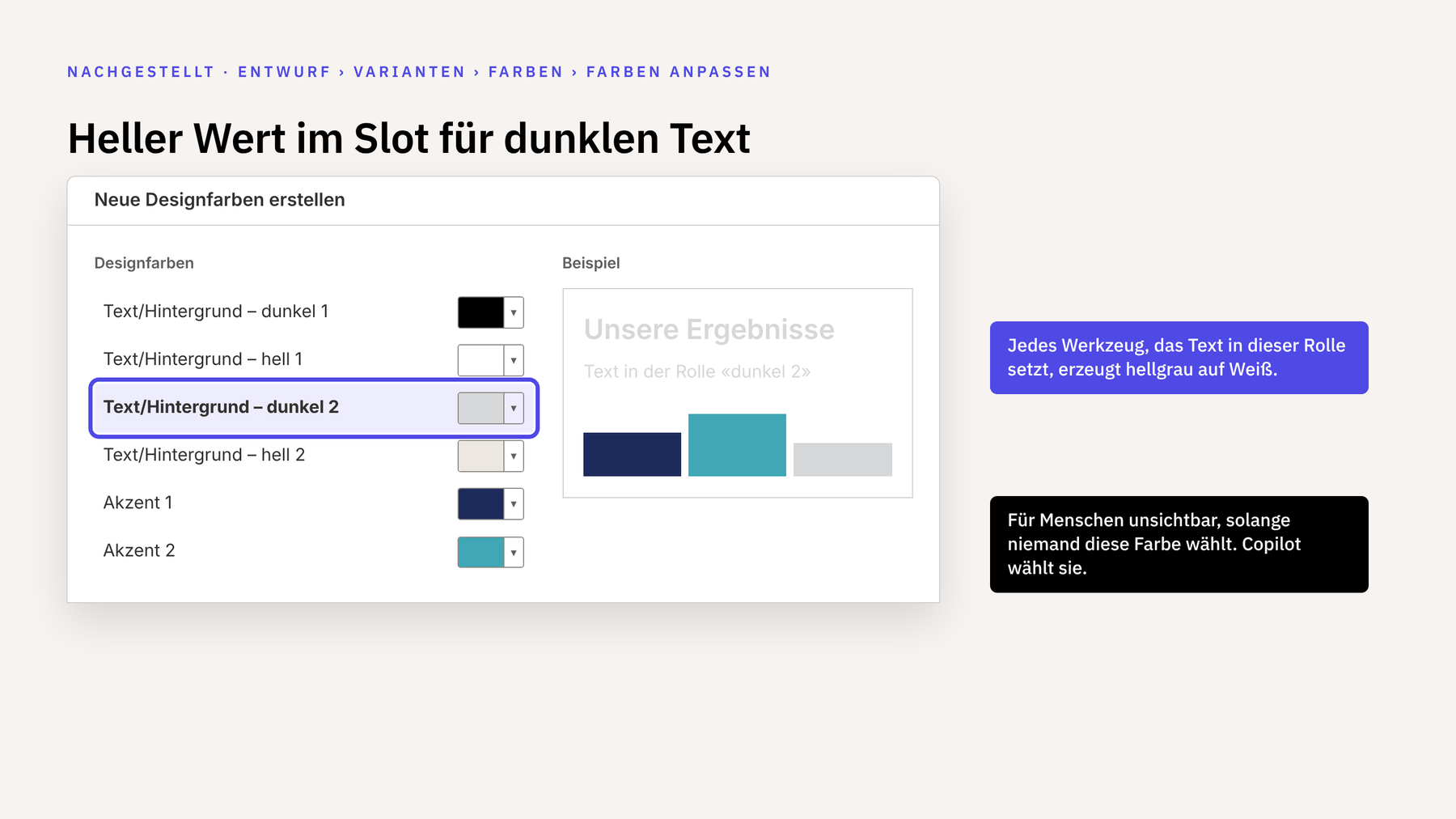
Task: Click the 'Neue Designfarben erstellen' dialog title
Action: pos(220,200)
